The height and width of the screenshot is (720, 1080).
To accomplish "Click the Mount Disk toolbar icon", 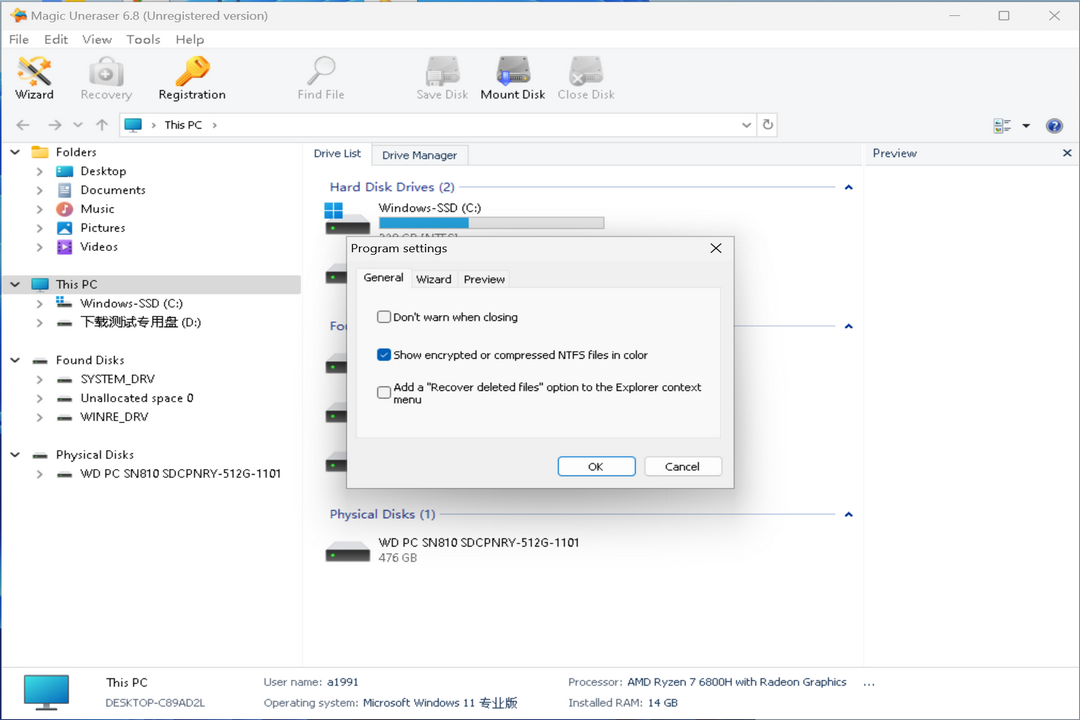I will click(x=512, y=78).
